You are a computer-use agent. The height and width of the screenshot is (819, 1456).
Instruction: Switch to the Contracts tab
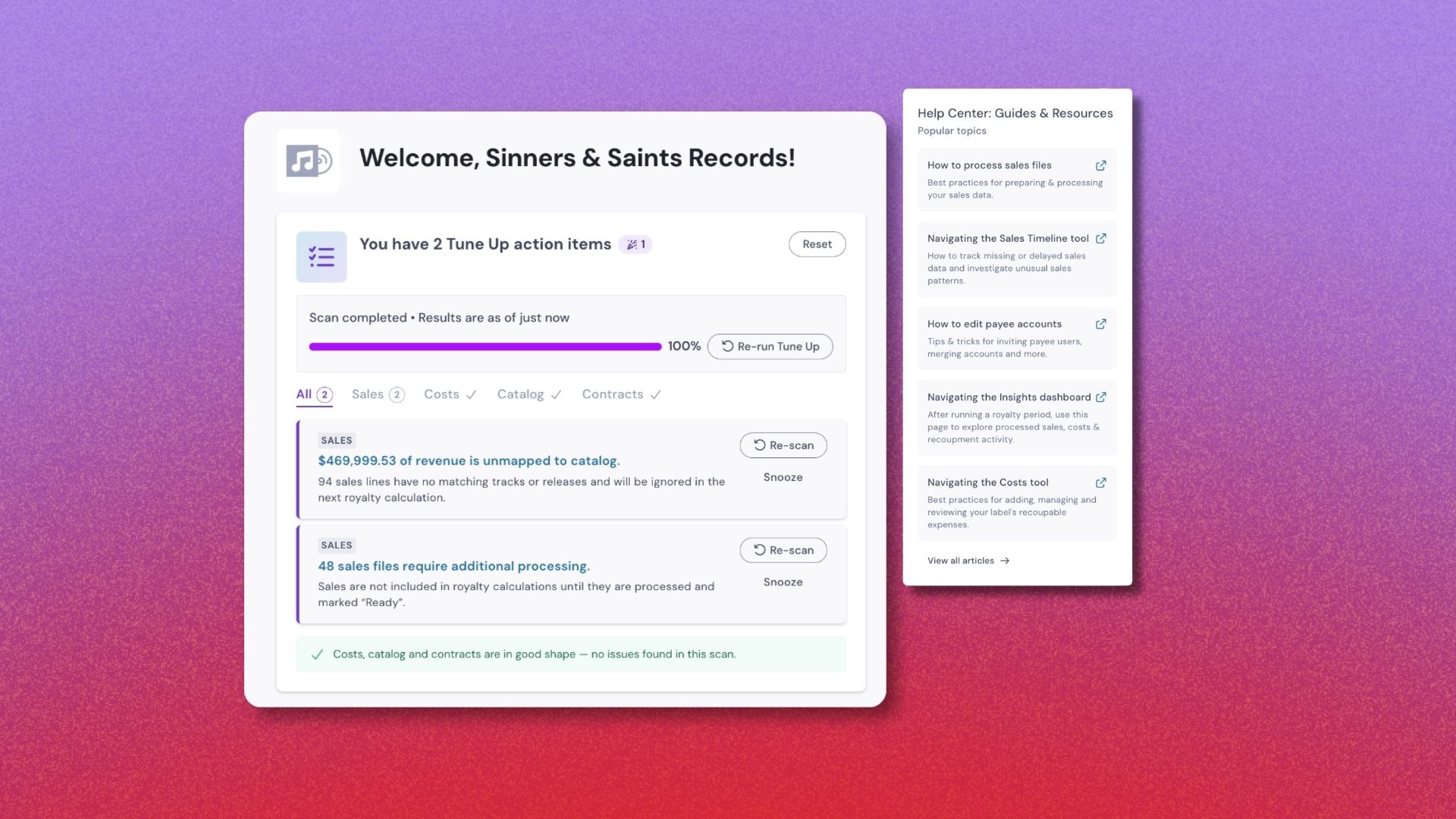621,394
